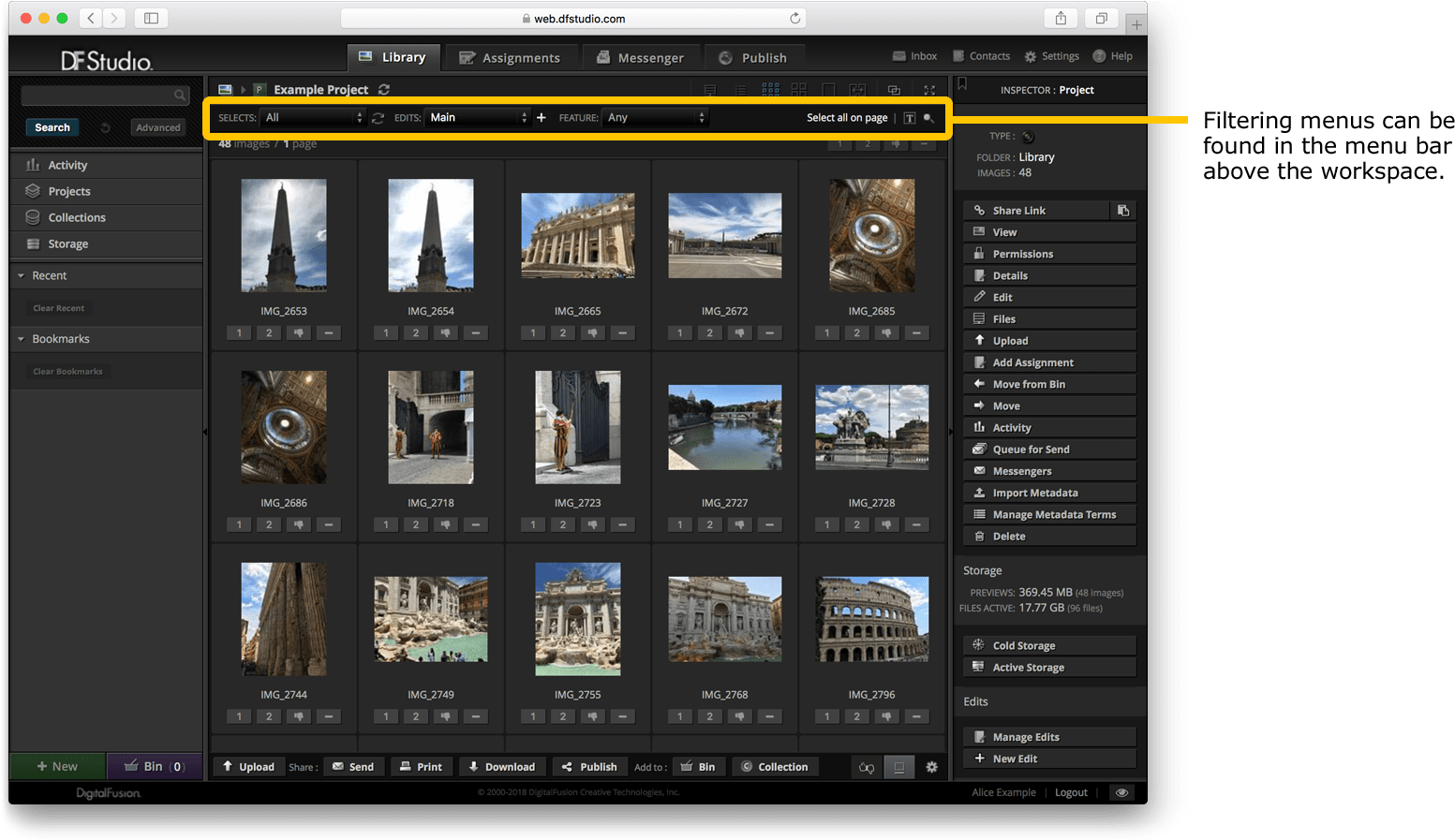This screenshot has height=840, width=1455.
Task: Open the Edits dropdown showing Main
Action: 477,118
